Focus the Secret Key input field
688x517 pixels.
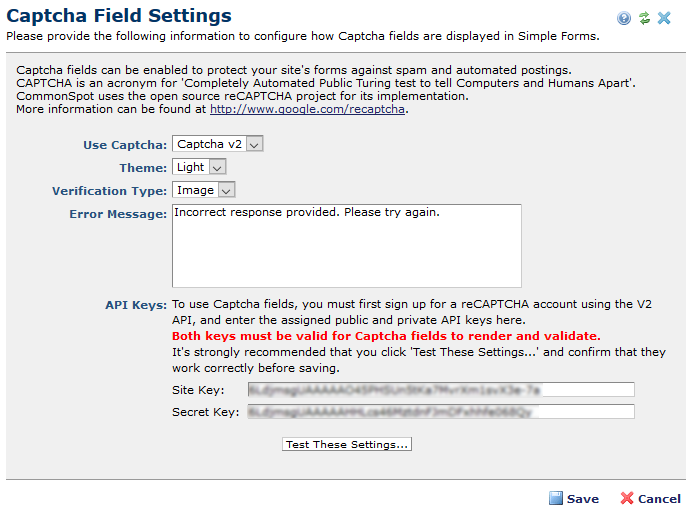pos(441,411)
